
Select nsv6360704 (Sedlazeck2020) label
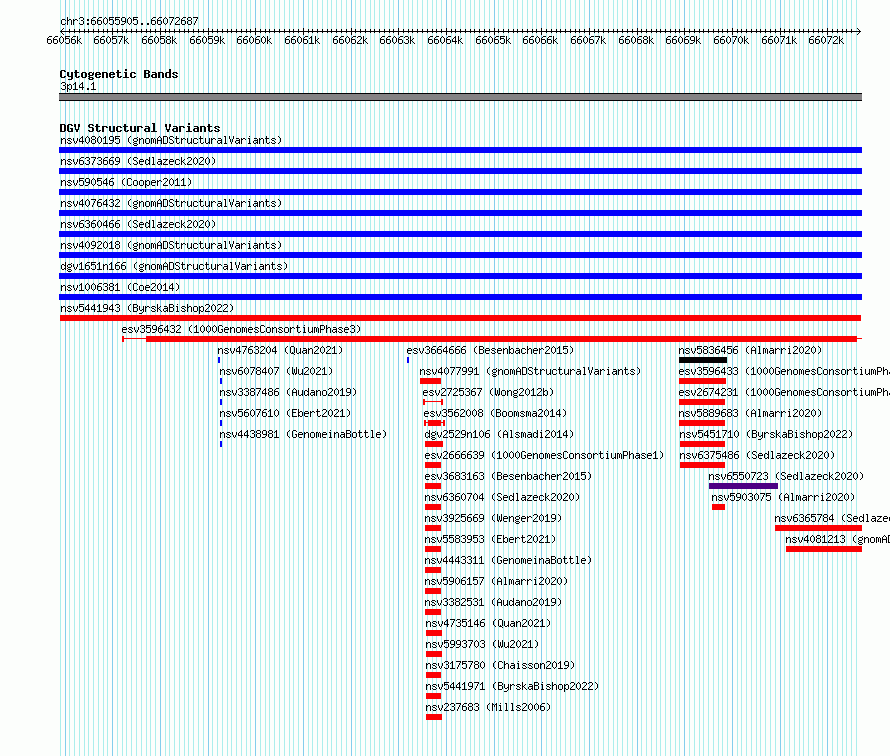(502, 497)
